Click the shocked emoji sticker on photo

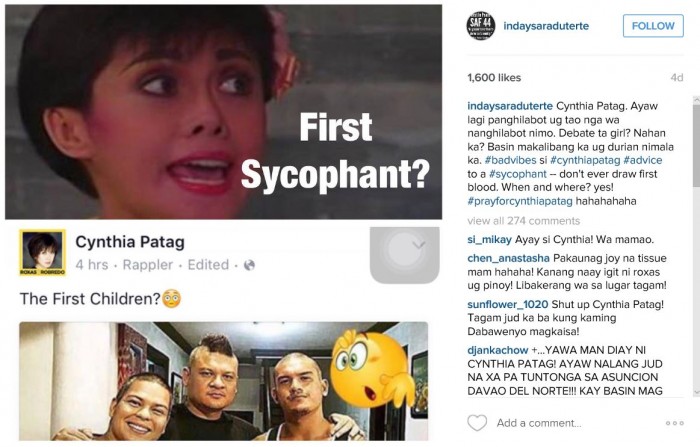[373, 367]
